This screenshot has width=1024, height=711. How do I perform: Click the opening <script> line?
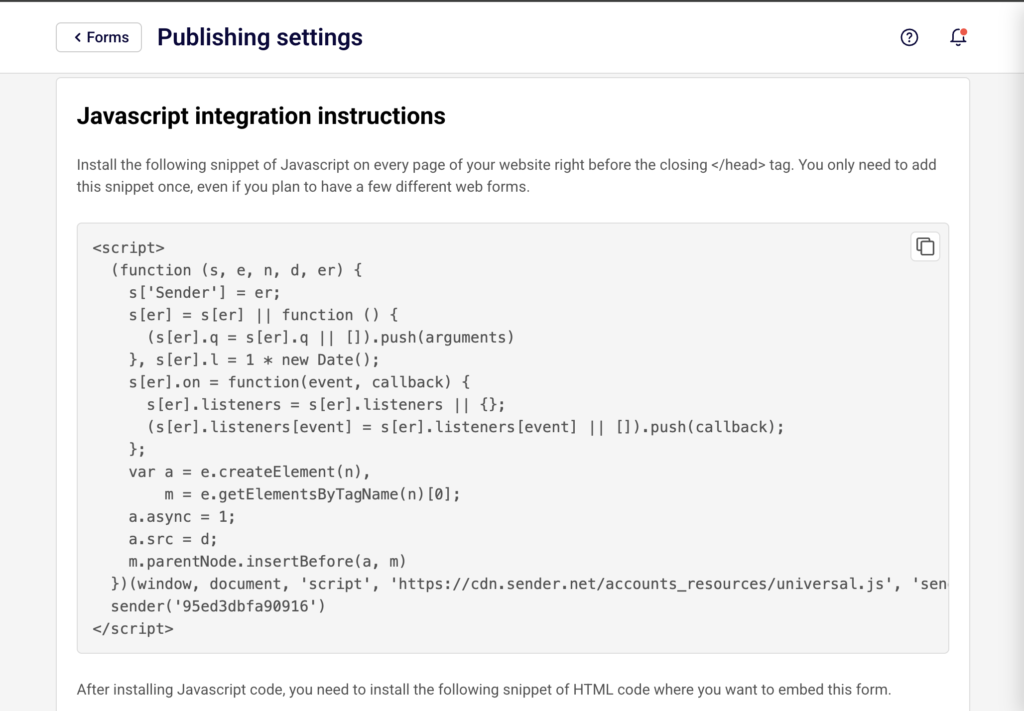(x=129, y=248)
